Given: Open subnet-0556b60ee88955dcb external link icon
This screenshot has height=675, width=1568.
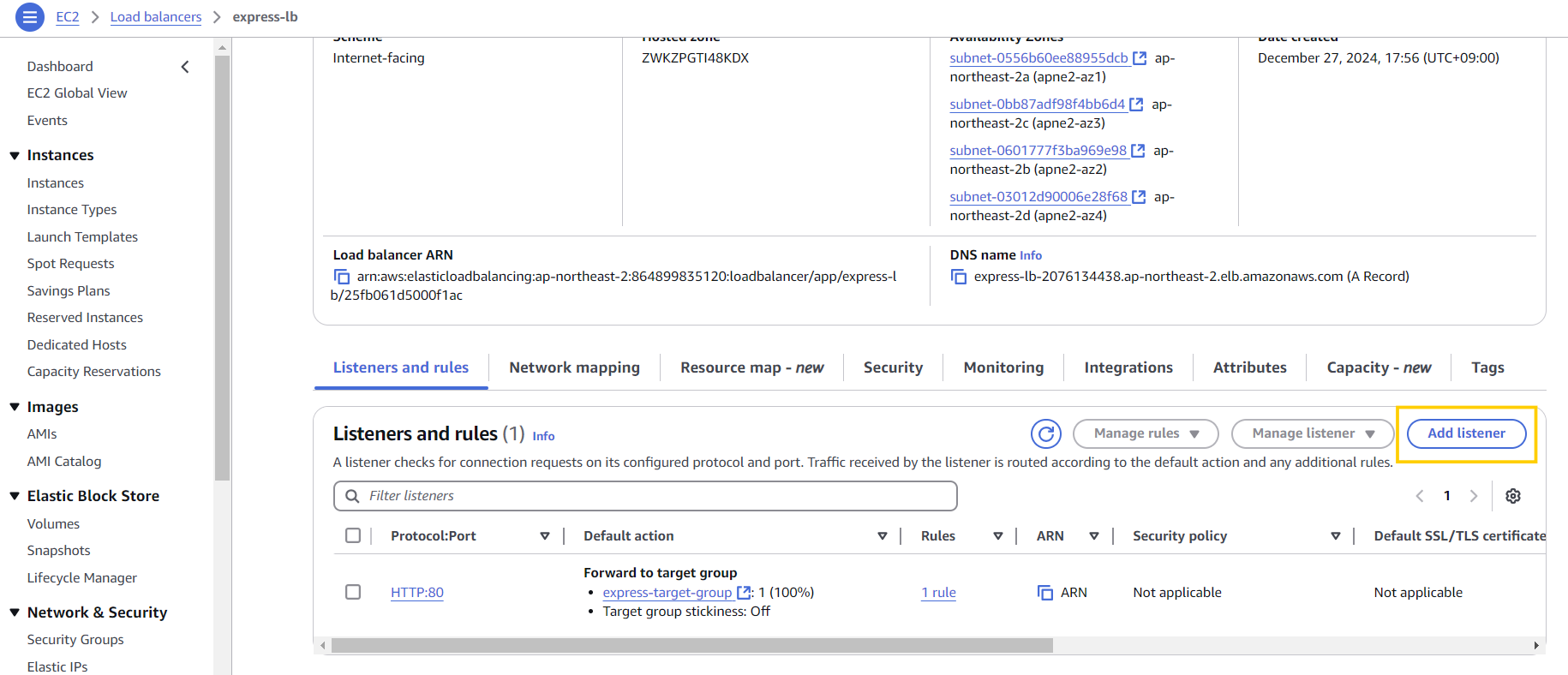Looking at the screenshot, I should (1140, 58).
